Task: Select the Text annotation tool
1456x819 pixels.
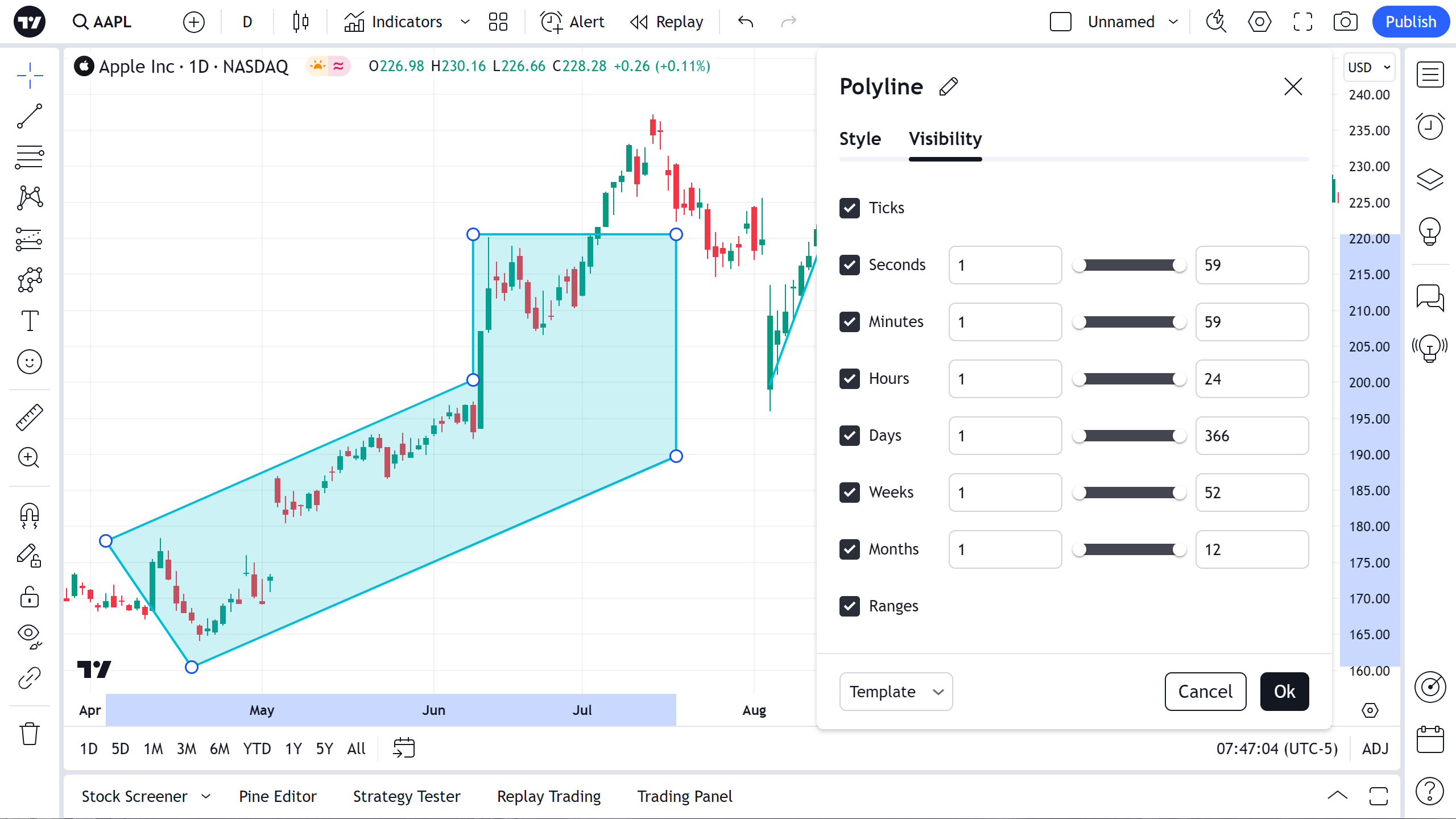Action: click(x=30, y=321)
